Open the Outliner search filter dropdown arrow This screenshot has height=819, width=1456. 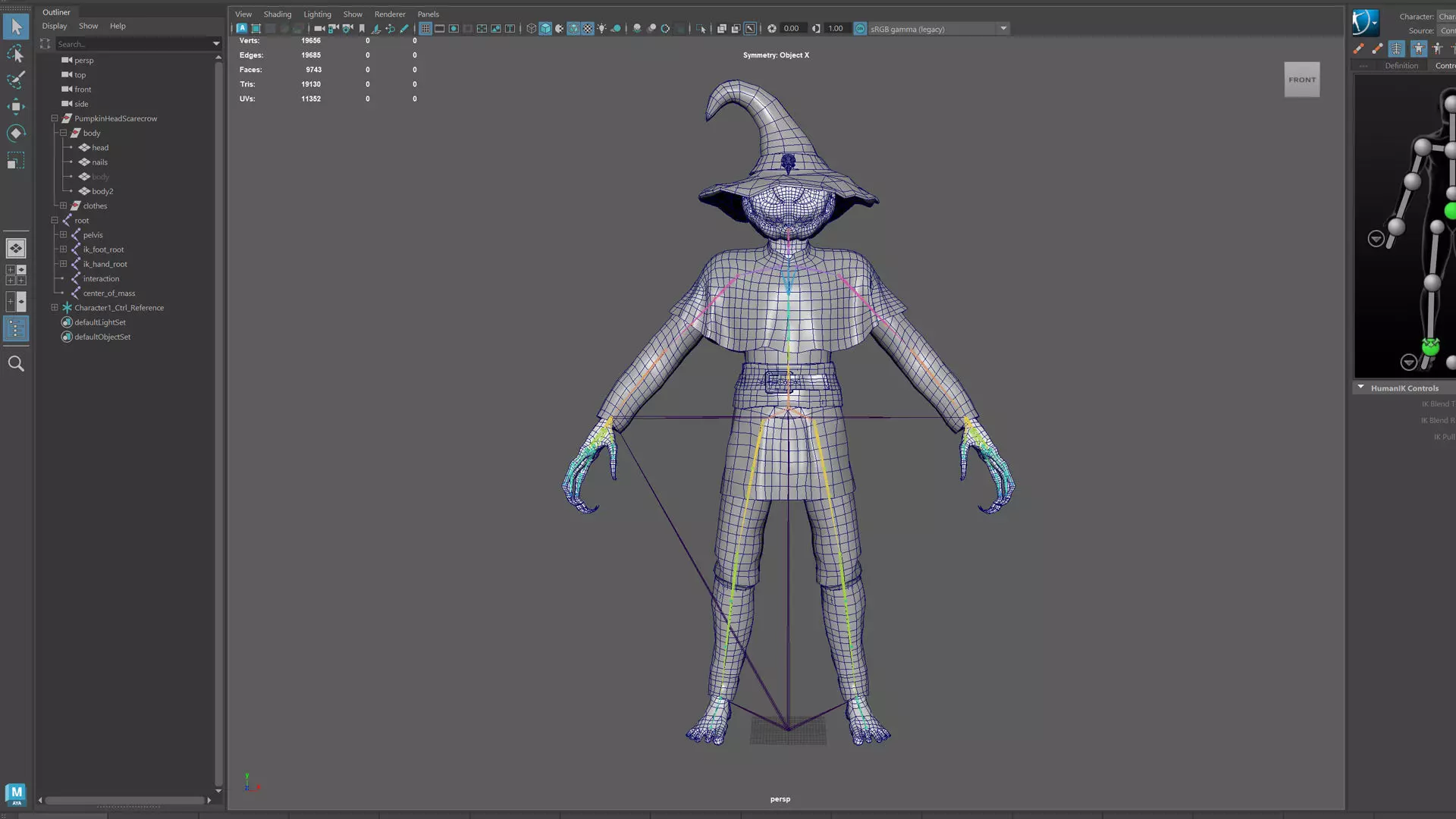pyautogui.click(x=216, y=44)
